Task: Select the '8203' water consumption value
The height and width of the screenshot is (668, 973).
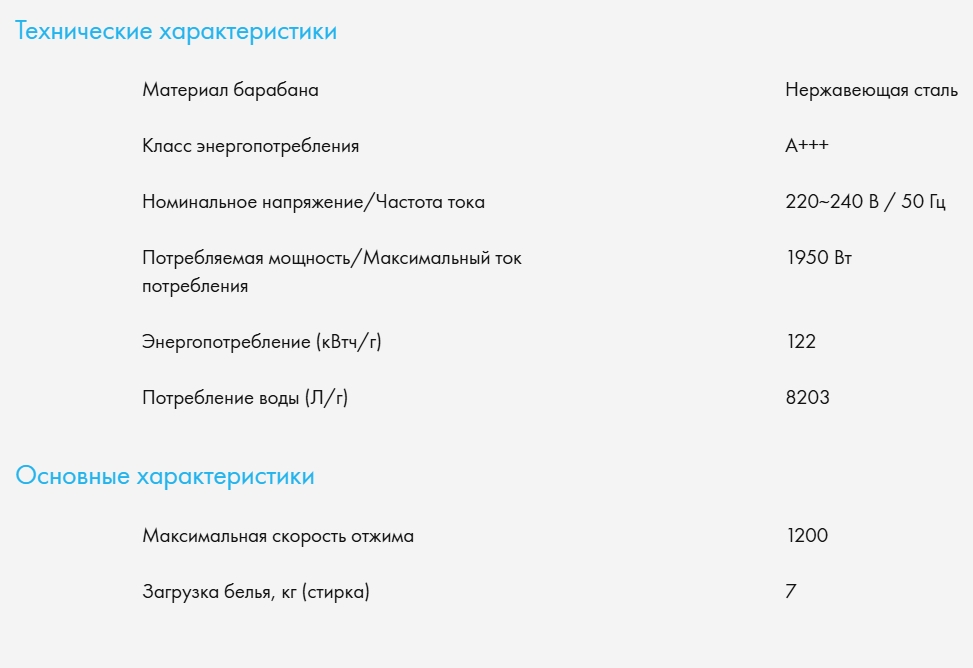Action: tap(808, 399)
